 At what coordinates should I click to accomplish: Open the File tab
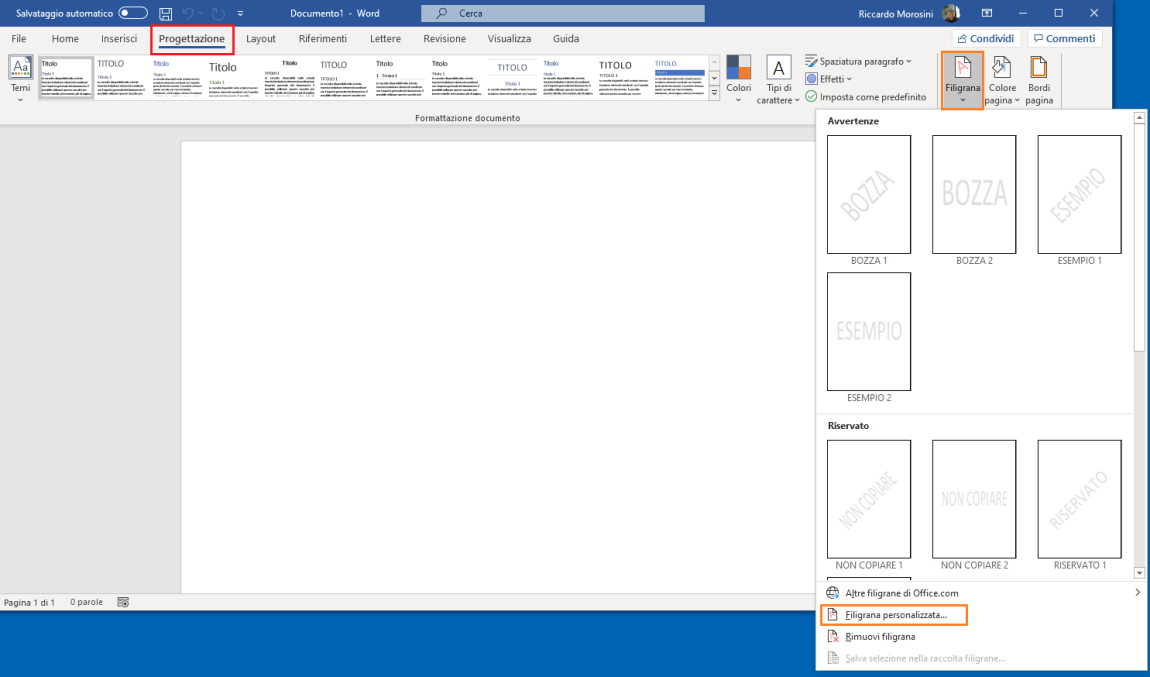tap(18, 38)
